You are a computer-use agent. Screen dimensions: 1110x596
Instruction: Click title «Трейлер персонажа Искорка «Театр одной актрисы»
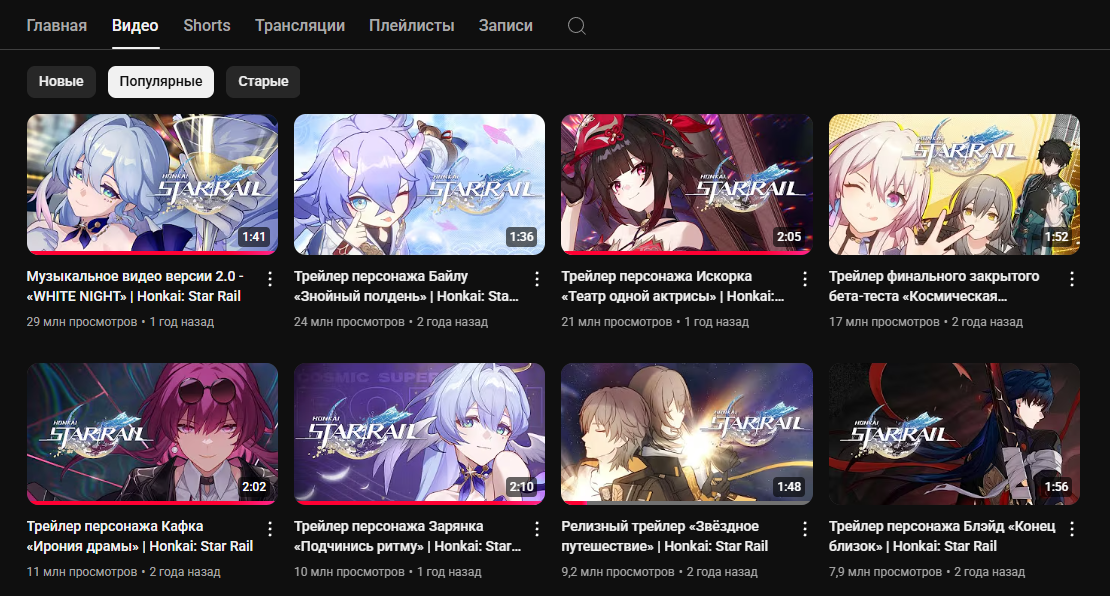673,286
